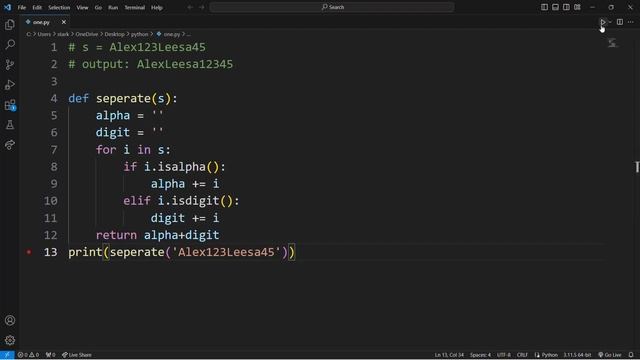Toggle the breakpoint on line 13

pos(29,252)
